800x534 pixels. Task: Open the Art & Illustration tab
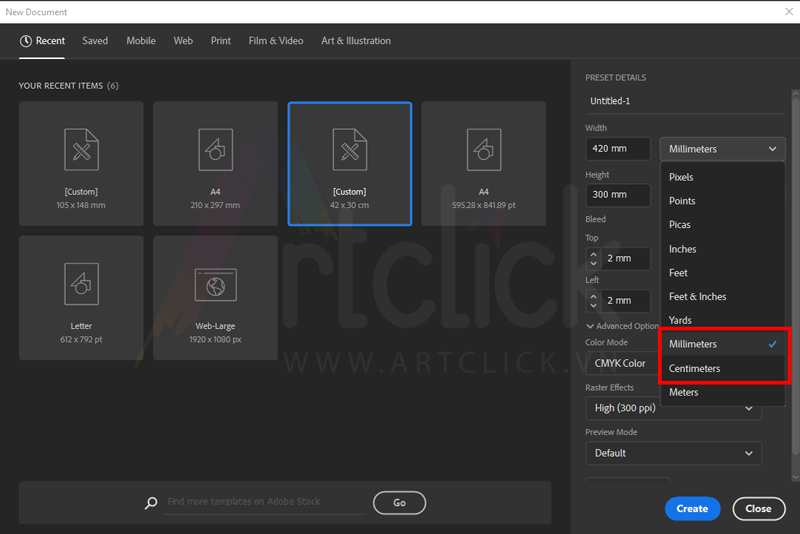[356, 41]
